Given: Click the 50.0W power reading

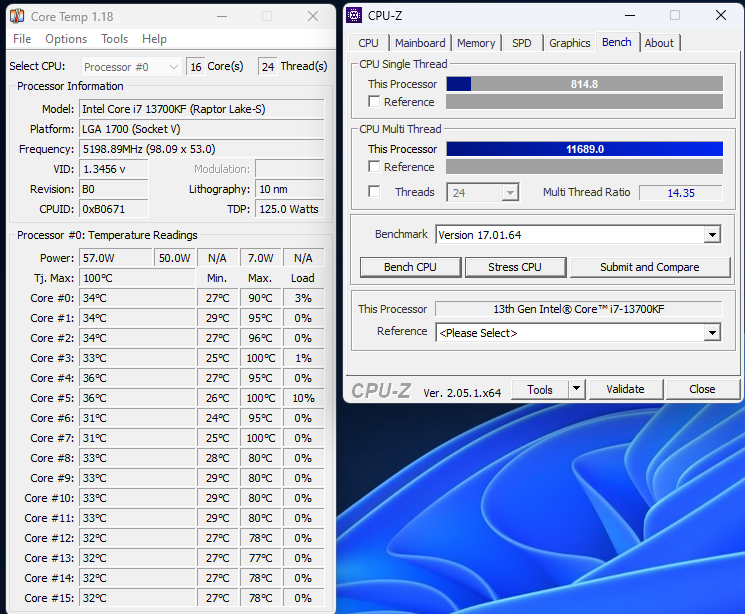Looking at the screenshot, I should [174, 258].
